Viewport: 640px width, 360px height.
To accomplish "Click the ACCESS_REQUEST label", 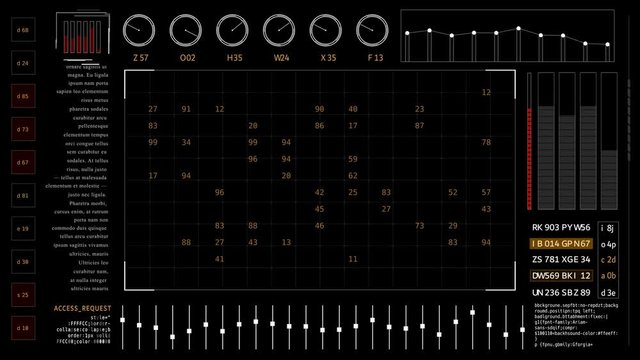I will click(82, 309).
